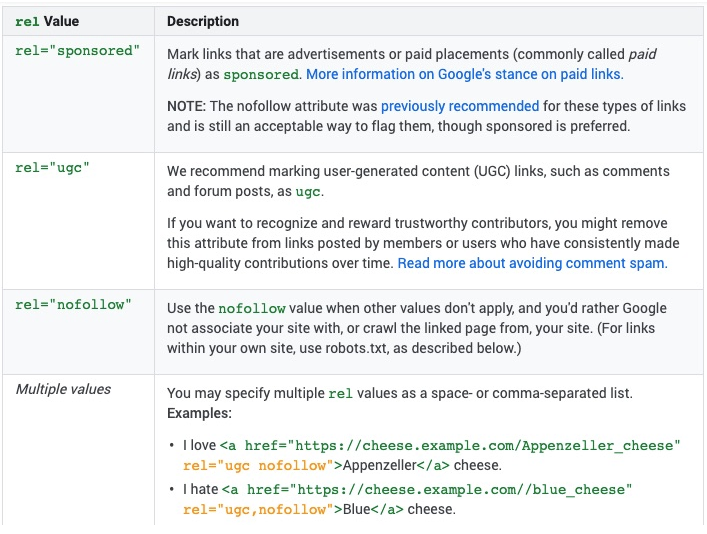Click the Appenzeller_cheese href code example
The width and height of the screenshot is (707, 534).
pos(450,445)
